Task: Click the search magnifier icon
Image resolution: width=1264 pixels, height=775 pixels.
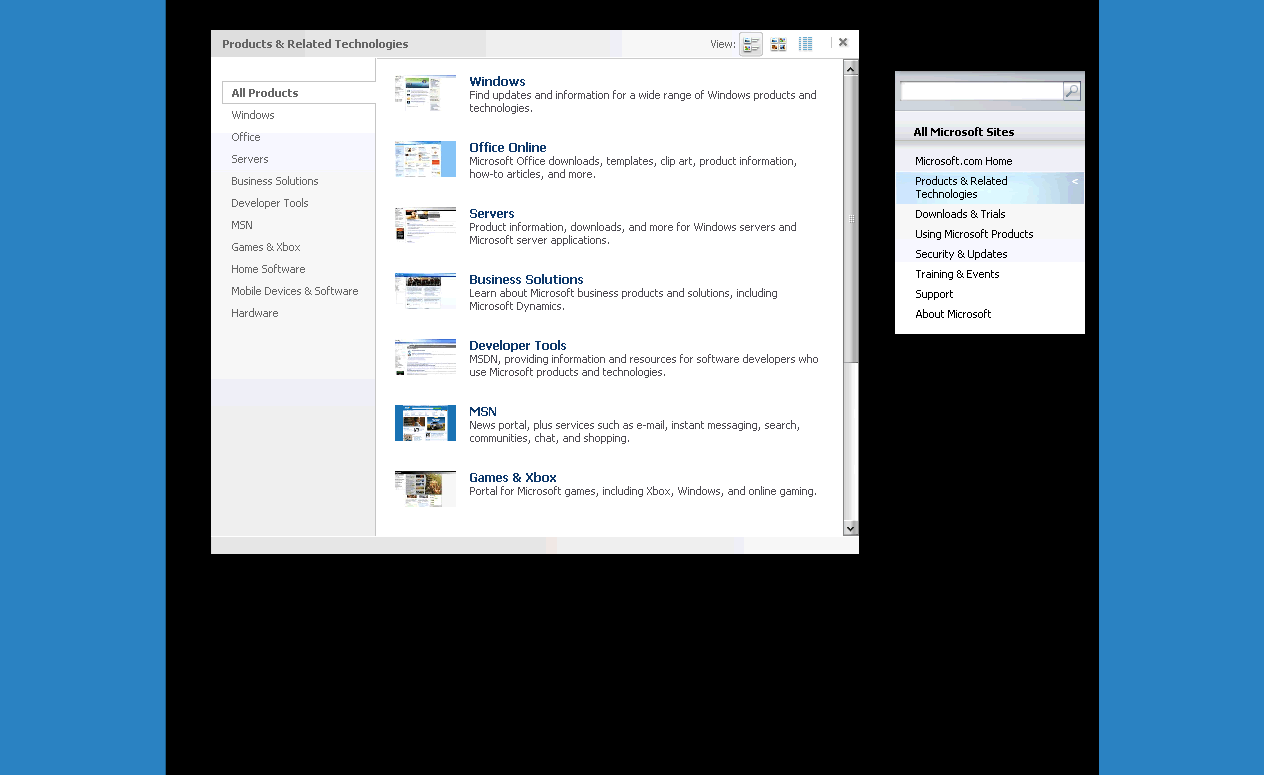Action: pyautogui.click(x=1071, y=92)
